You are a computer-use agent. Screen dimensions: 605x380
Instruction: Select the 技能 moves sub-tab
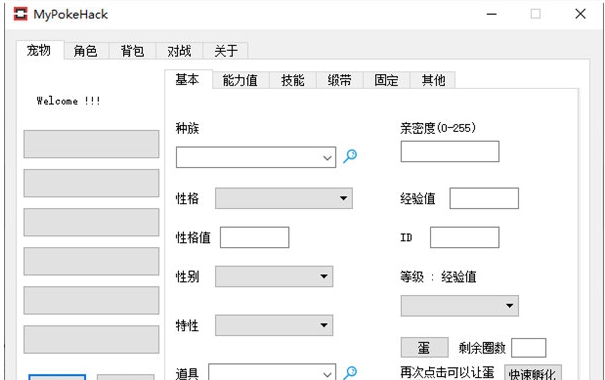[293, 80]
